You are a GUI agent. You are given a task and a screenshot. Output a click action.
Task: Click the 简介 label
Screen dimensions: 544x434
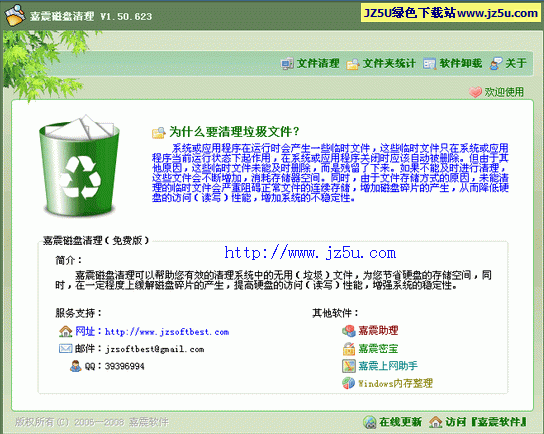point(69,260)
